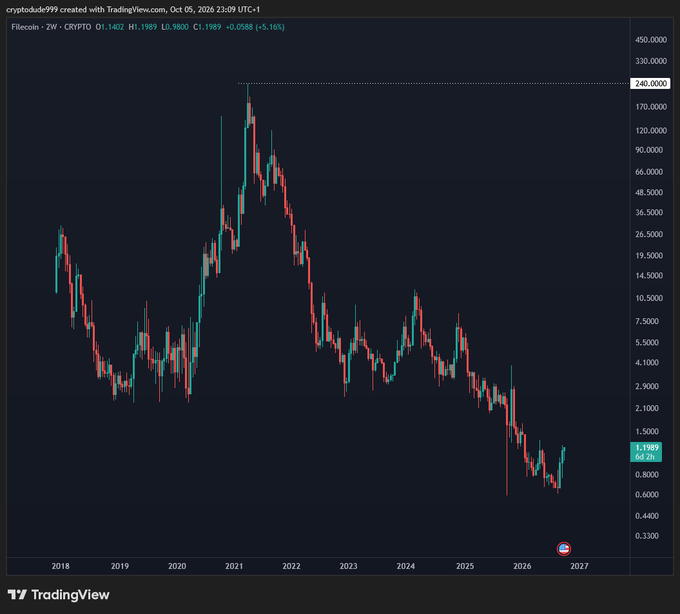
Task: Click the open value O1.1402
Action: pyautogui.click(x=110, y=27)
